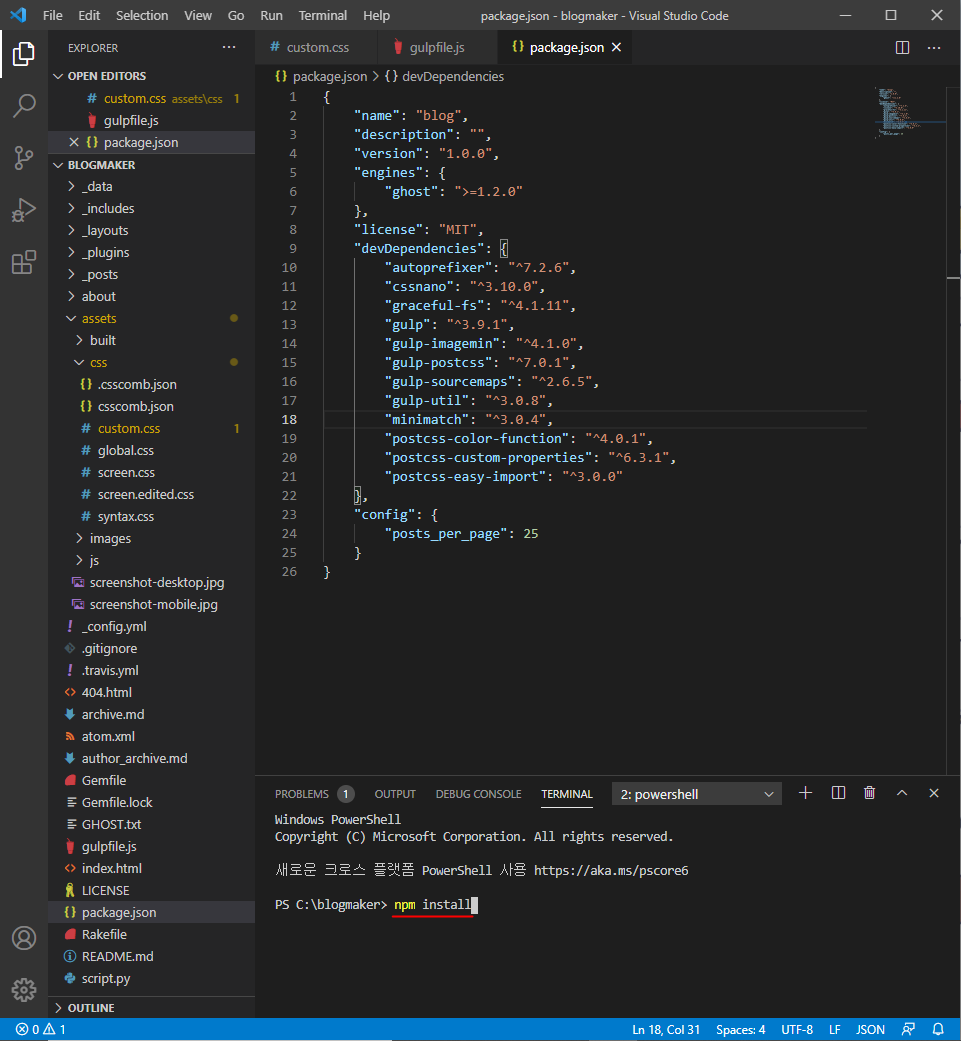Open the Help menu
This screenshot has height=1041, width=961.
pyautogui.click(x=376, y=15)
